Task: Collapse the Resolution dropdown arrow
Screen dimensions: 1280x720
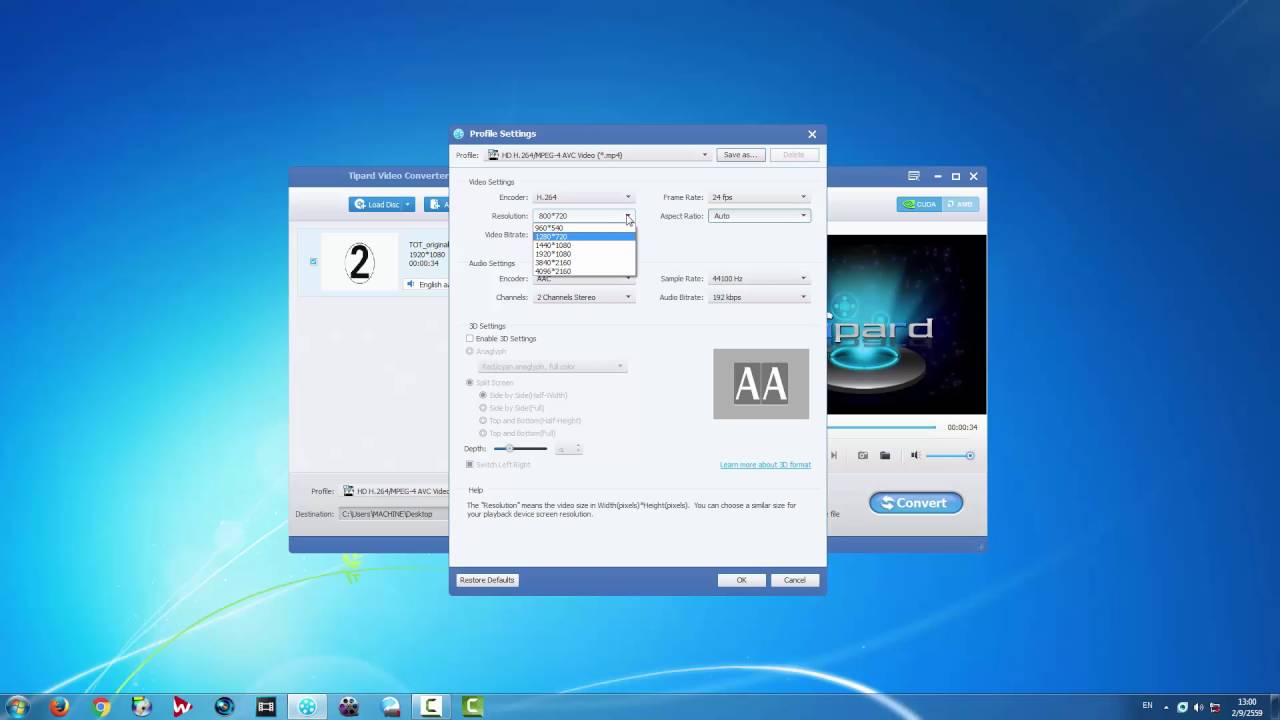Action: [x=628, y=216]
